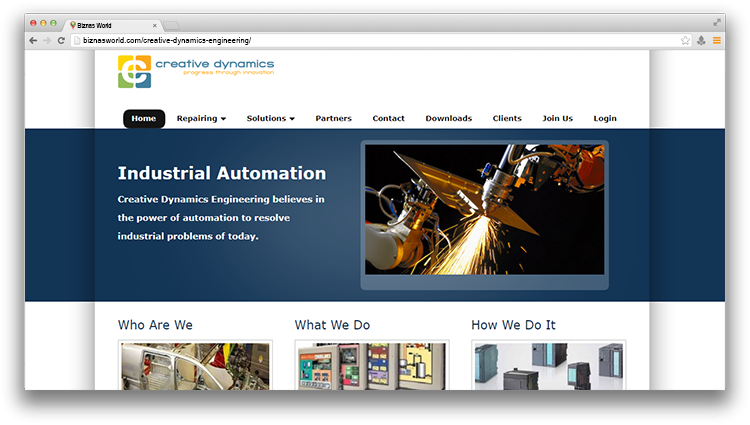750x425 pixels.
Task: Click the browser back arrow
Action: [34, 40]
